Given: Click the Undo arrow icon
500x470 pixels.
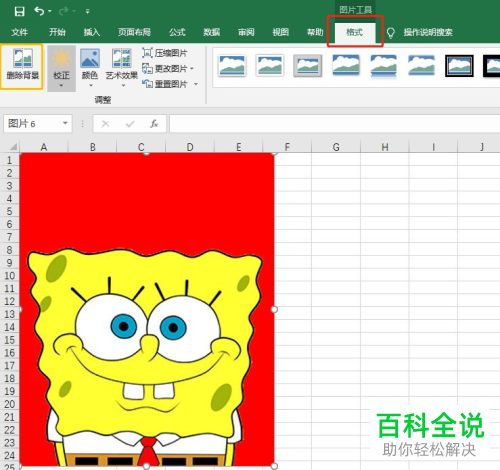Looking at the screenshot, I should pyautogui.click(x=39, y=11).
